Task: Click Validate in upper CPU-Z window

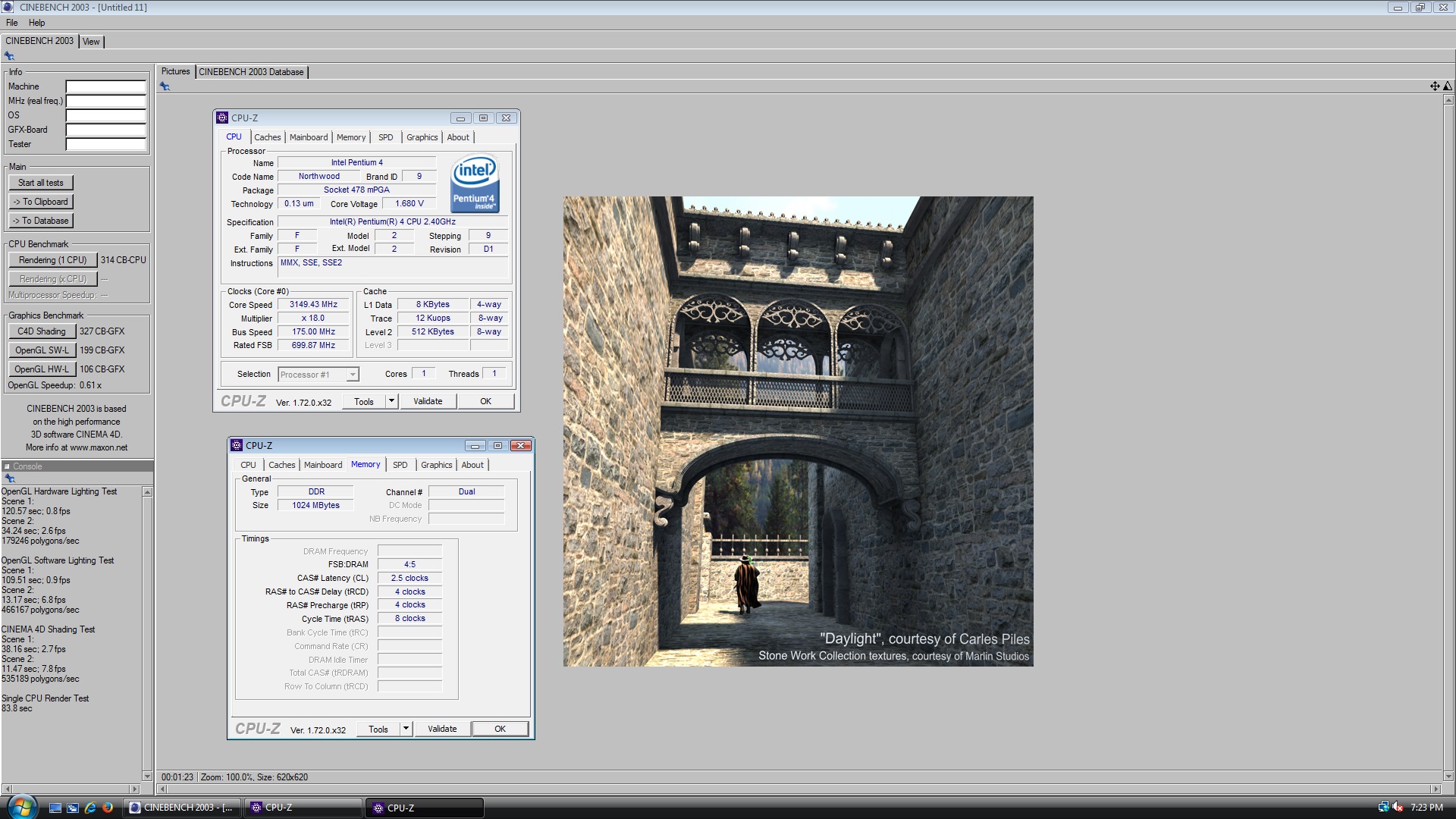Action: tap(428, 402)
